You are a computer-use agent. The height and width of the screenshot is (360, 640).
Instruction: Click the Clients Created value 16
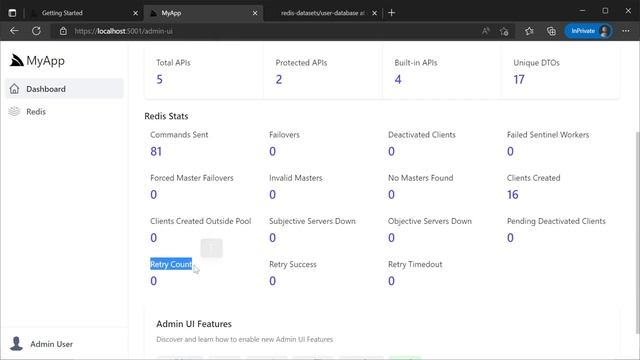[x=513, y=195]
